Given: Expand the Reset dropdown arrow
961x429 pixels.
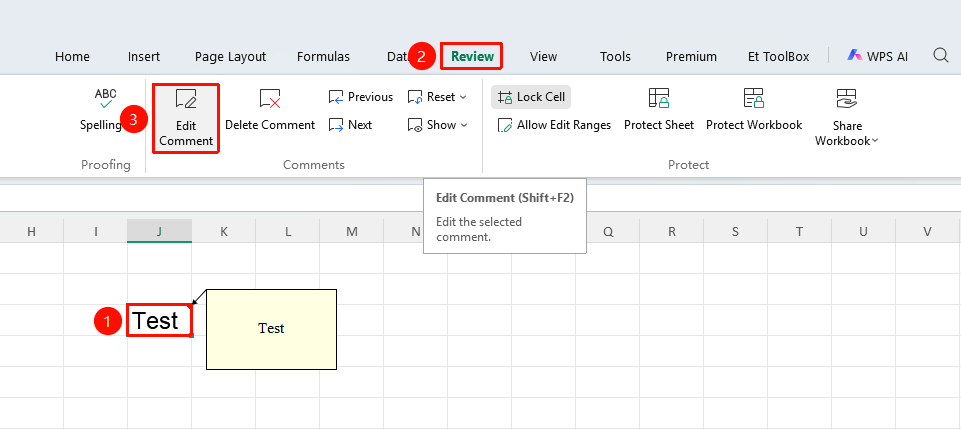Looking at the screenshot, I should [x=463, y=97].
